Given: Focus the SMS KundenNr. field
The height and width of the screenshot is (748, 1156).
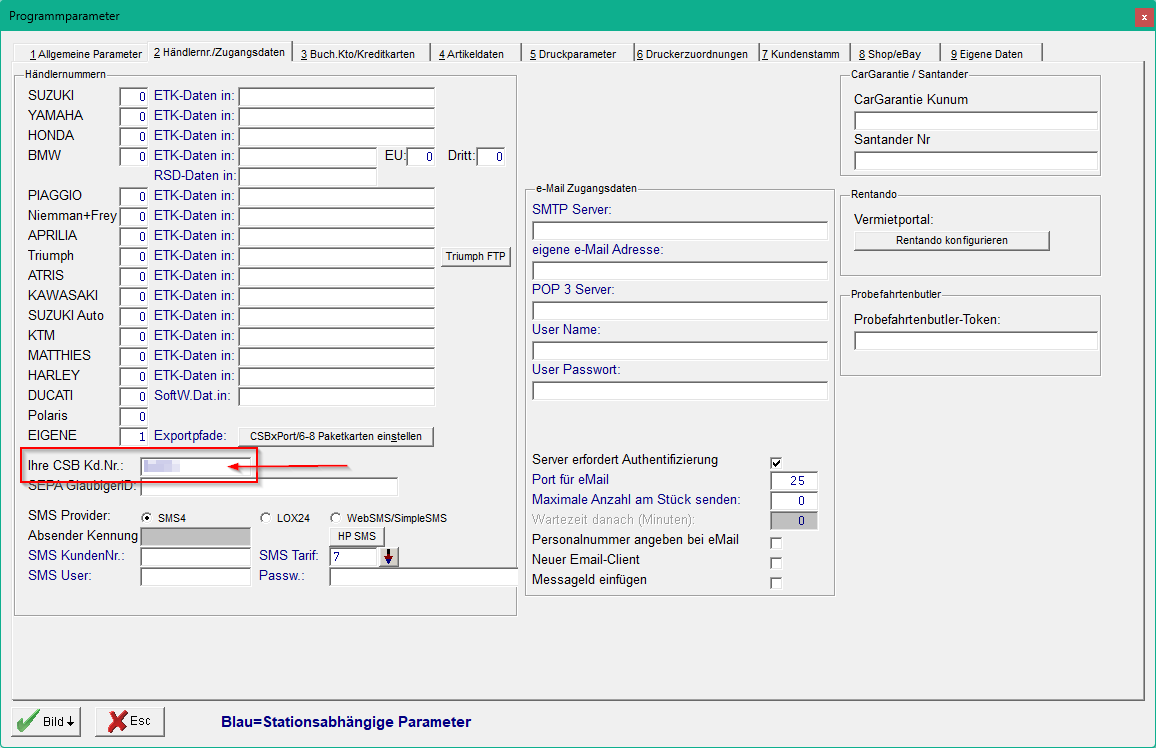Looking at the screenshot, I should point(196,556).
